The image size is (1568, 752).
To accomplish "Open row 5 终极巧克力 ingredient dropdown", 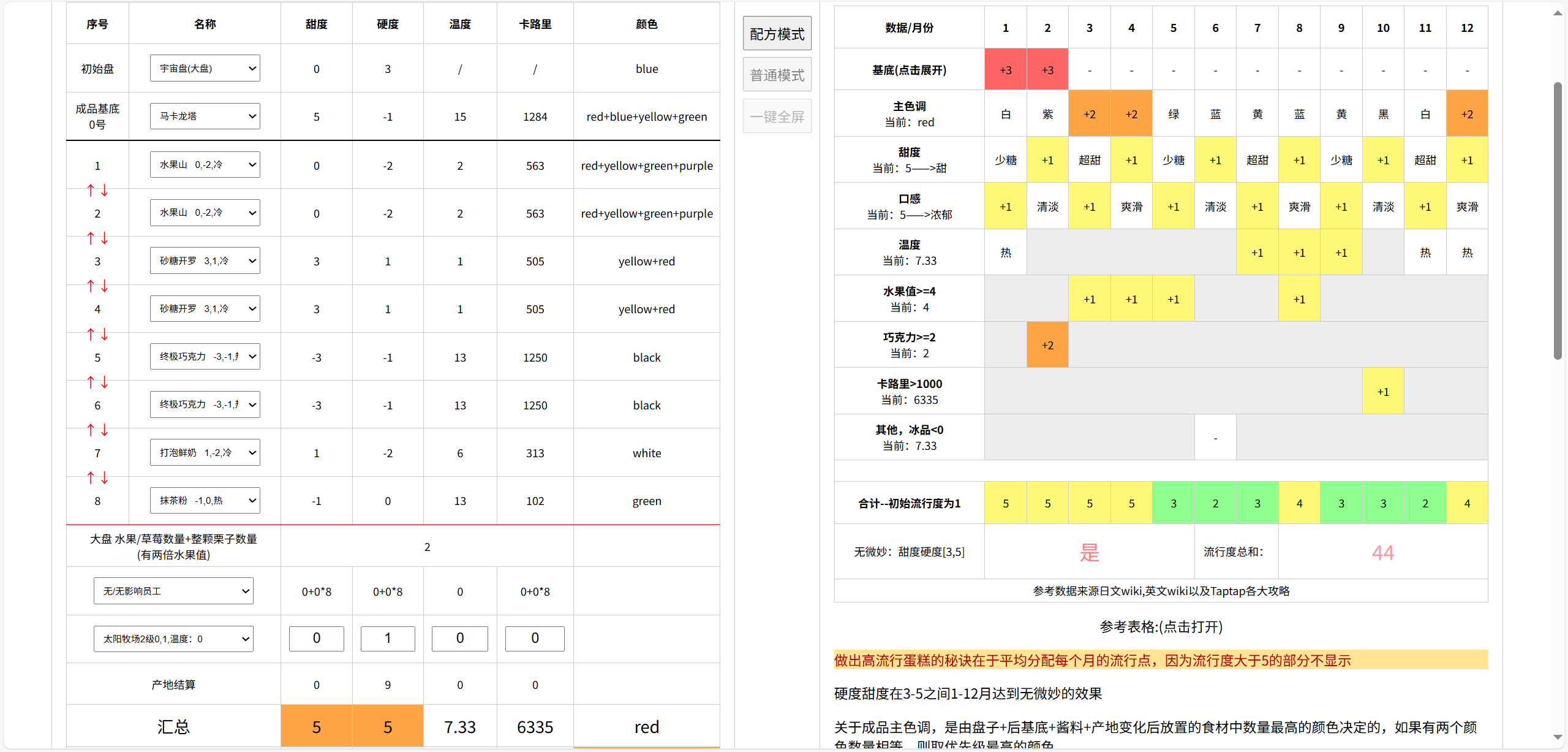I will 205,356.
